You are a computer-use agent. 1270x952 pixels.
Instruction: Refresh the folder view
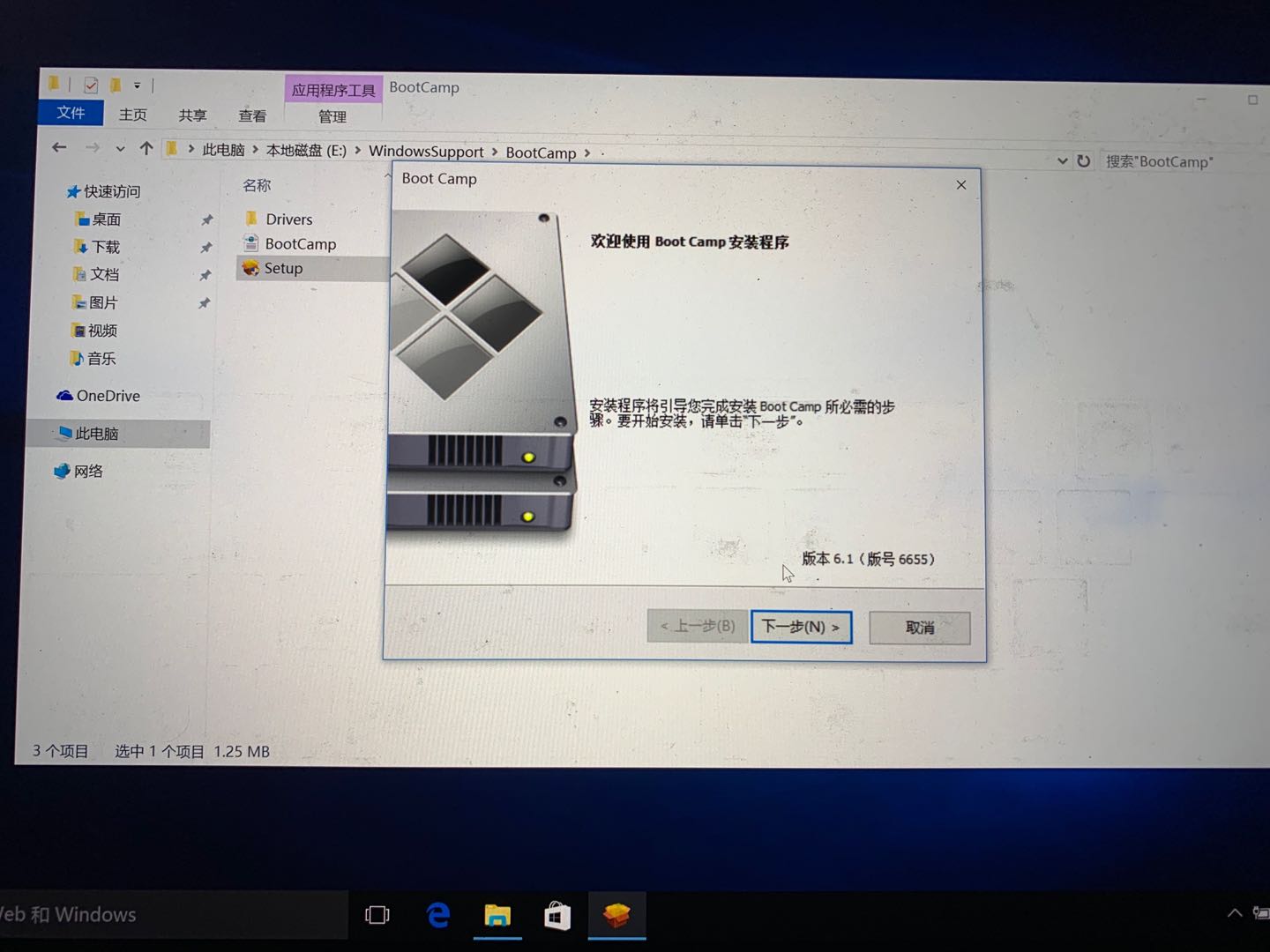coord(1084,161)
